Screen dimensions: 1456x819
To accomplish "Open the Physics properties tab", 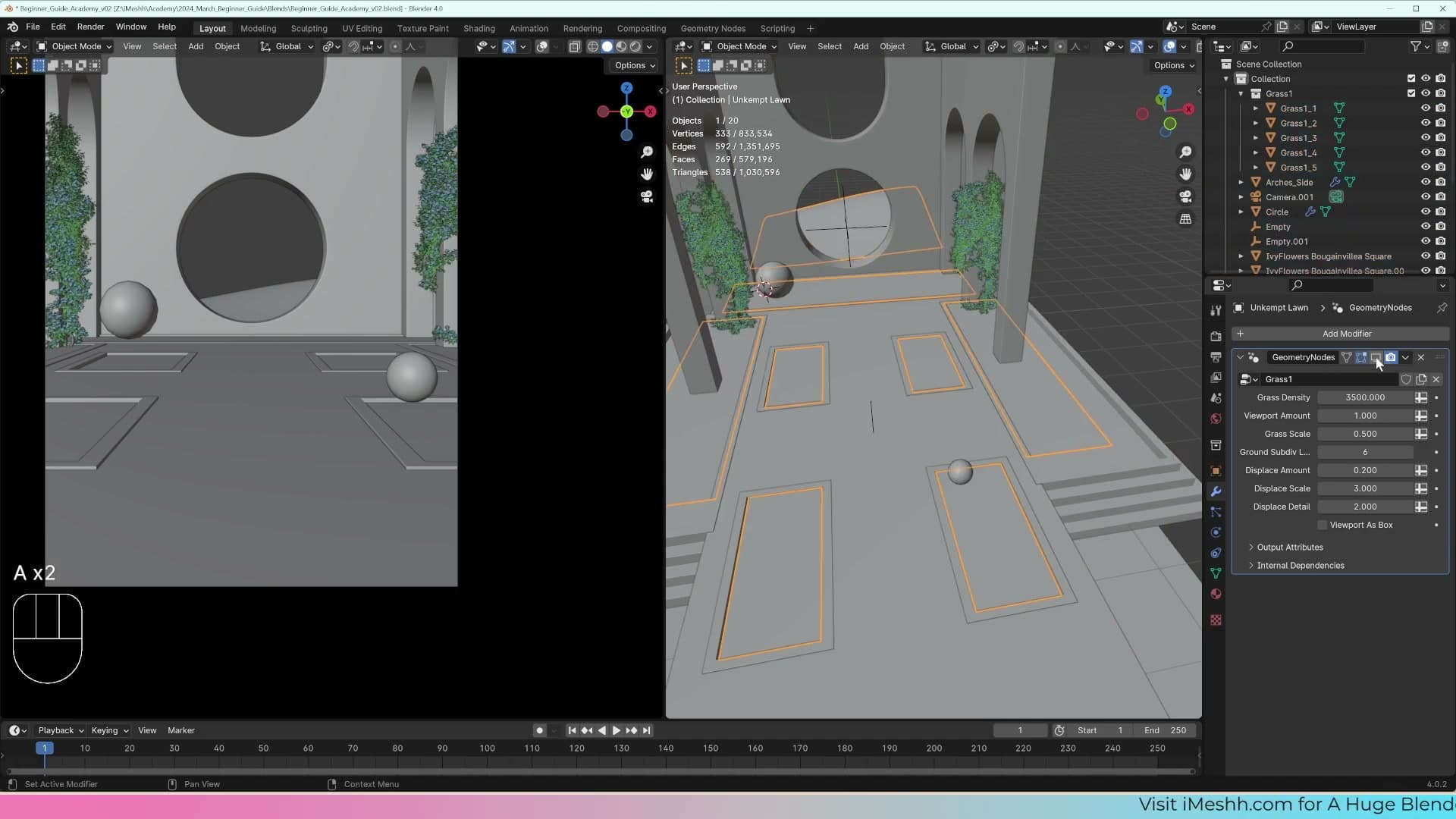I will coord(1216,532).
